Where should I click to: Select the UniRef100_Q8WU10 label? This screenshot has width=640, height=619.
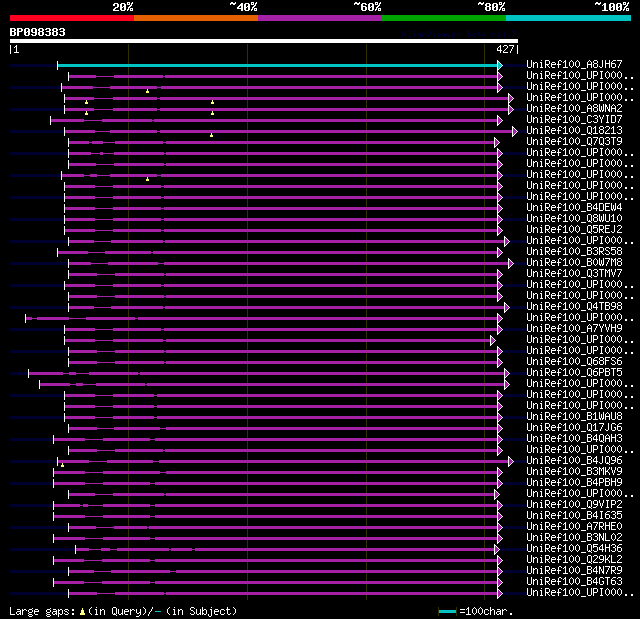click(574, 219)
